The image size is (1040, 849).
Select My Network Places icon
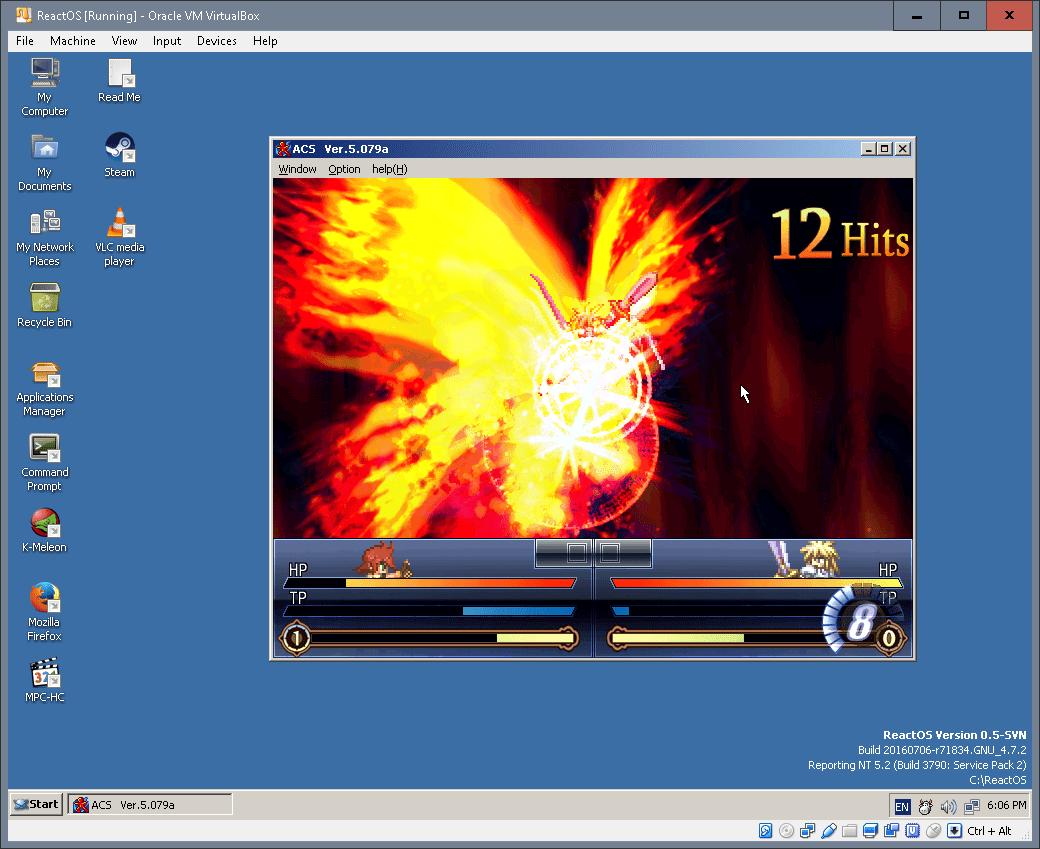pyautogui.click(x=44, y=237)
